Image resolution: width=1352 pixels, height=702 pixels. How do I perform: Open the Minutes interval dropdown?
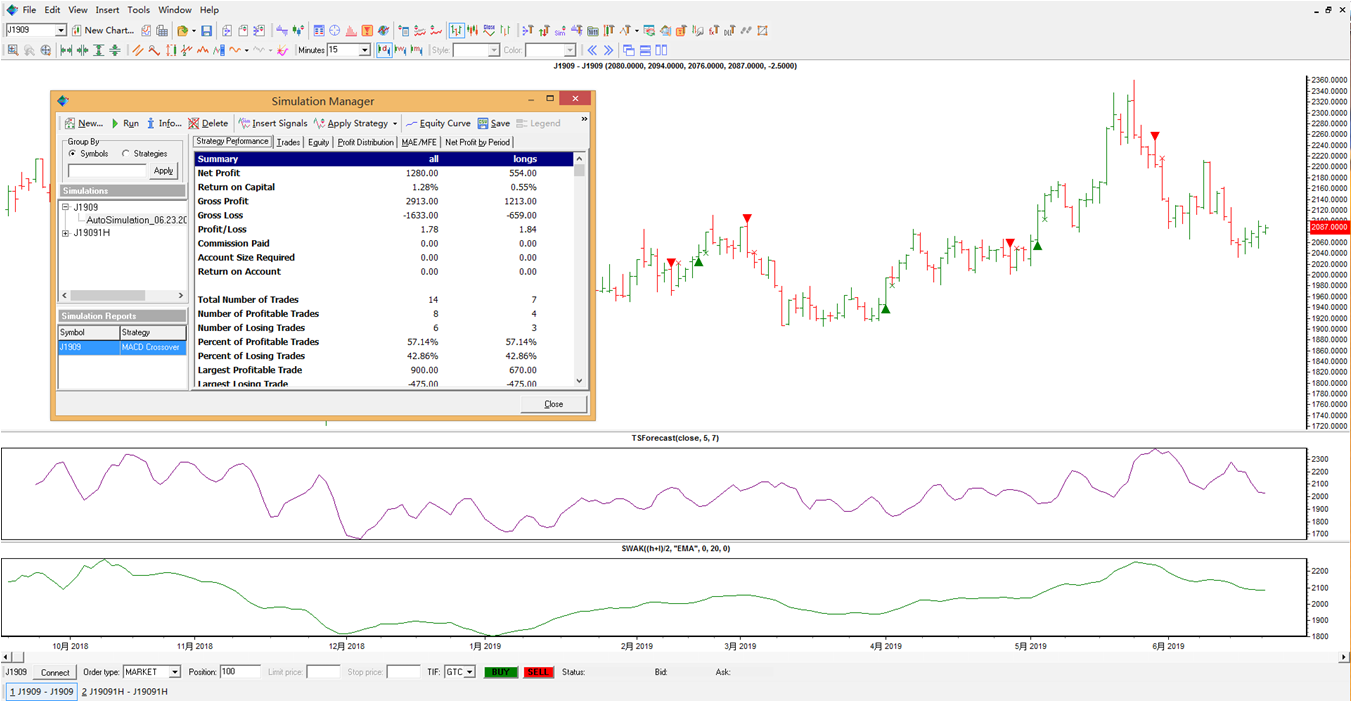364,50
